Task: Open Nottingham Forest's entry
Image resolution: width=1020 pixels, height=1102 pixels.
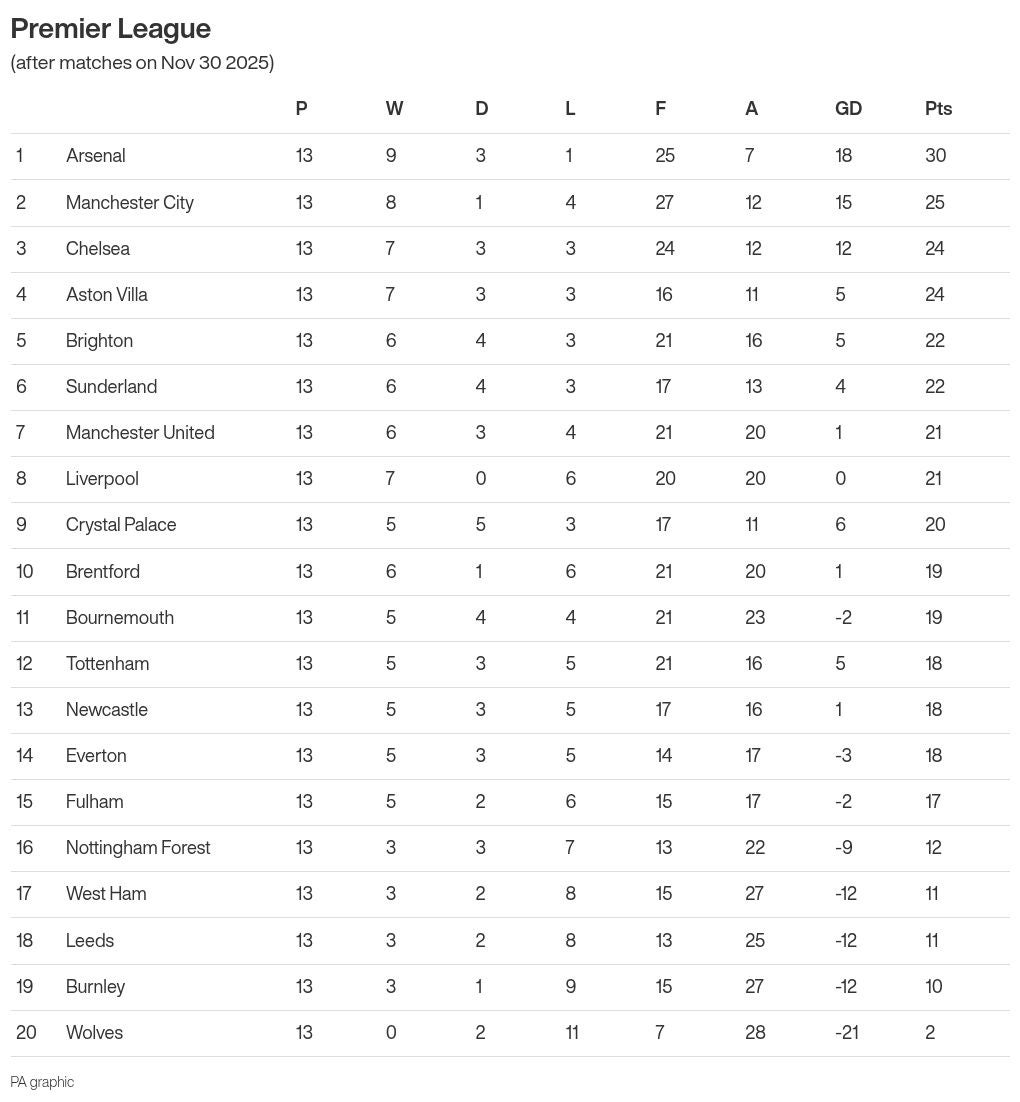Action: point(138,847)
